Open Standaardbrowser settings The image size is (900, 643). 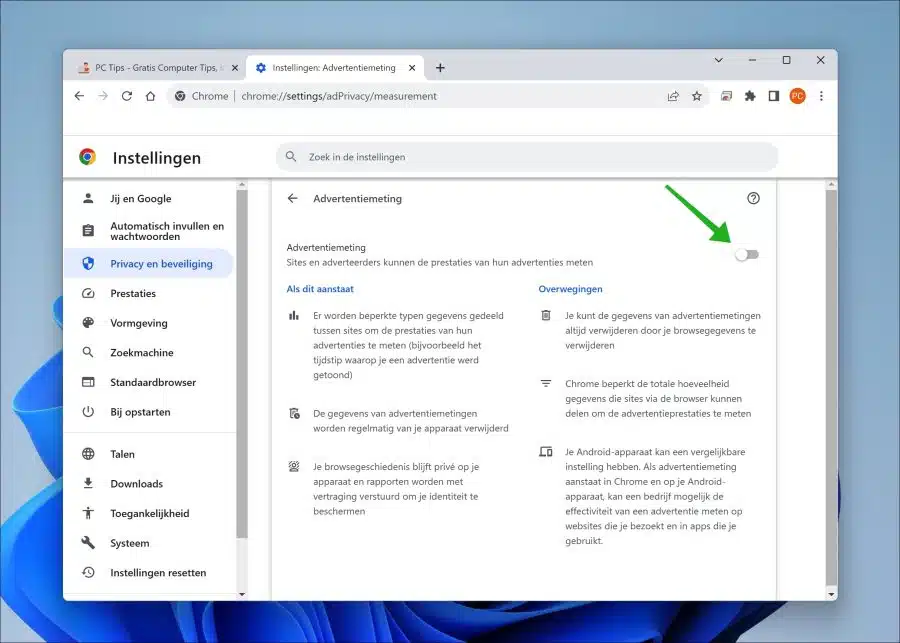coord(149,382)
